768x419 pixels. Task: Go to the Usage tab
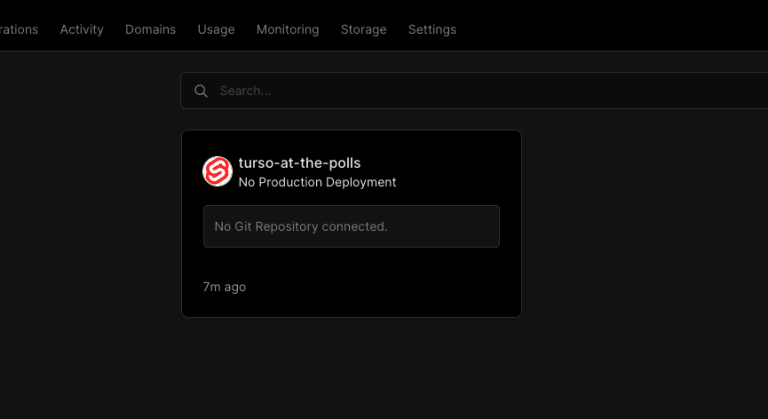[216, 29]
